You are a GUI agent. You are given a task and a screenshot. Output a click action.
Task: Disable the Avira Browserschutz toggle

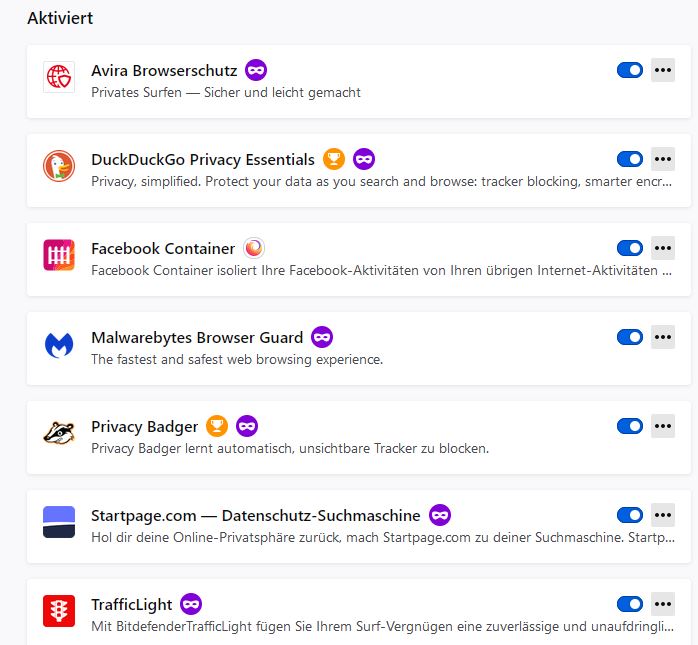point(630,70)
